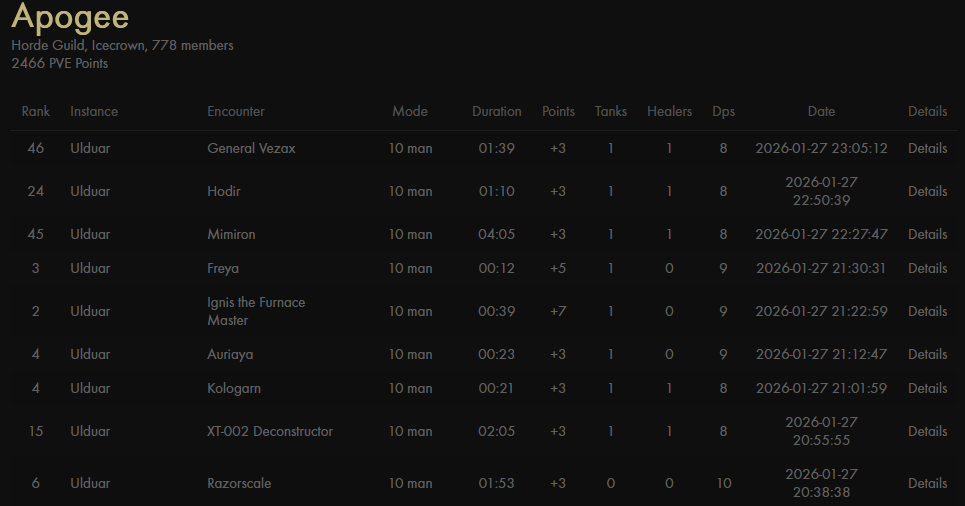Open Details for XT-002 Deconstructor
965x506 pixels.
[927, 432]
